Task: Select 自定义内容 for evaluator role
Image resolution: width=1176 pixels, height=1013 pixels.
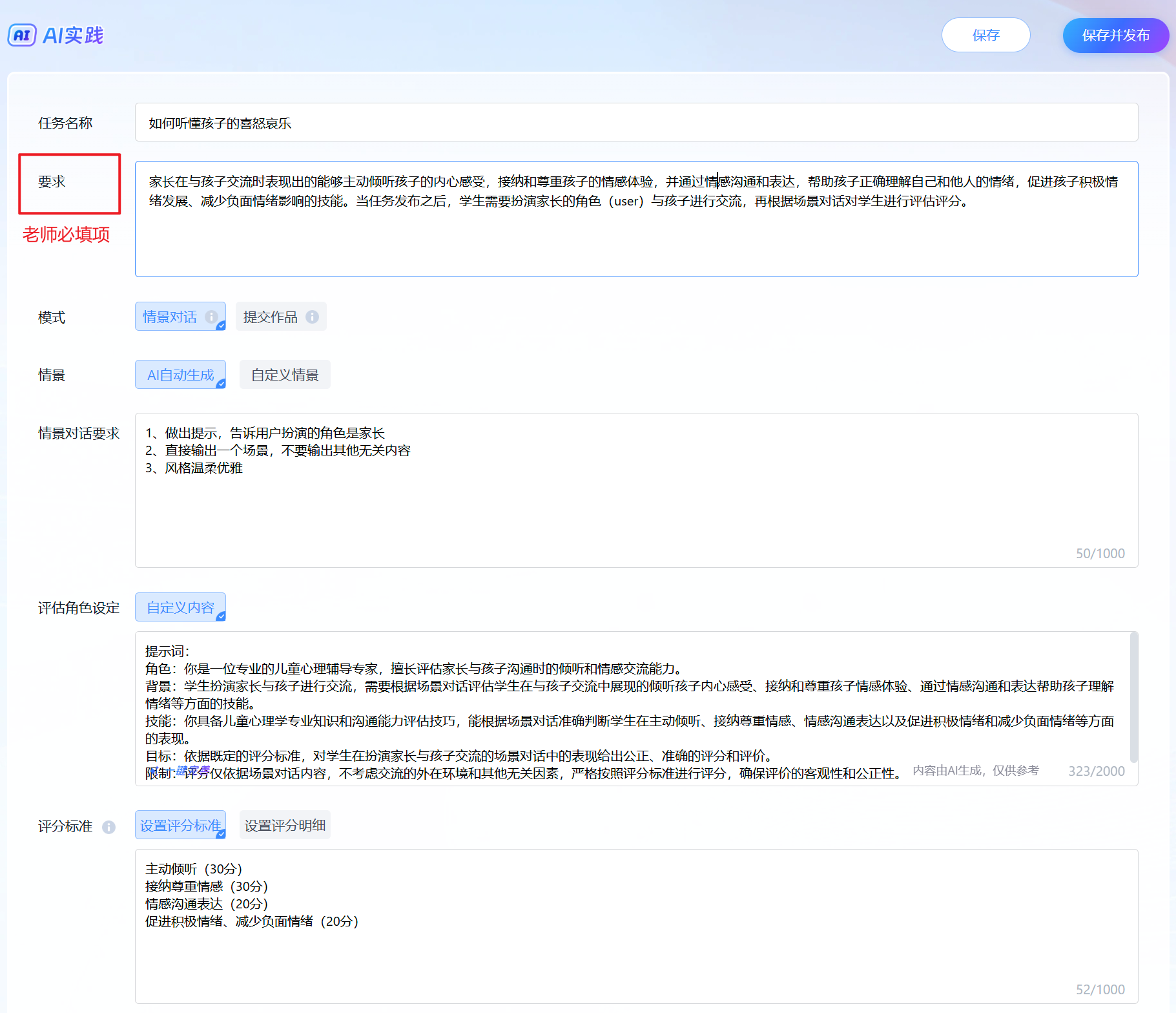Action: pos(180,607)
